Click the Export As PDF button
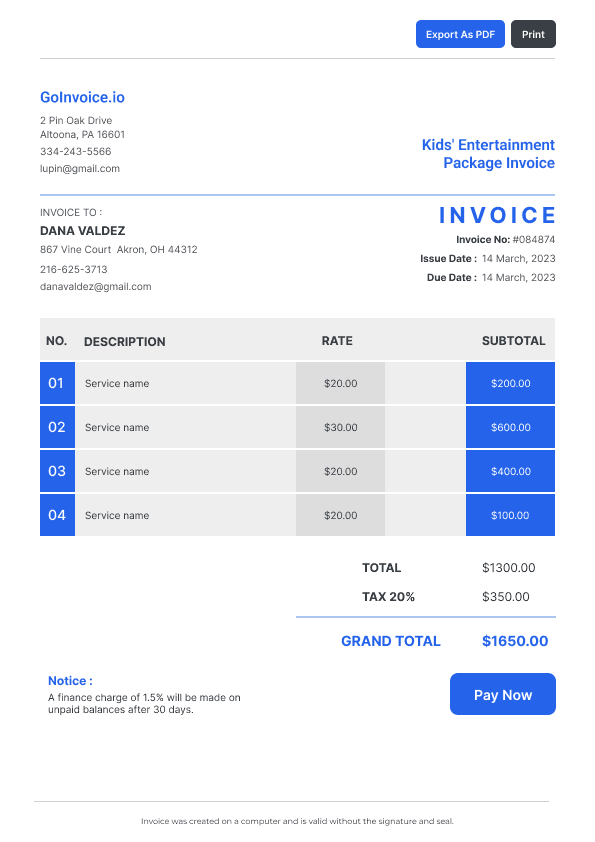 (460, 34)
